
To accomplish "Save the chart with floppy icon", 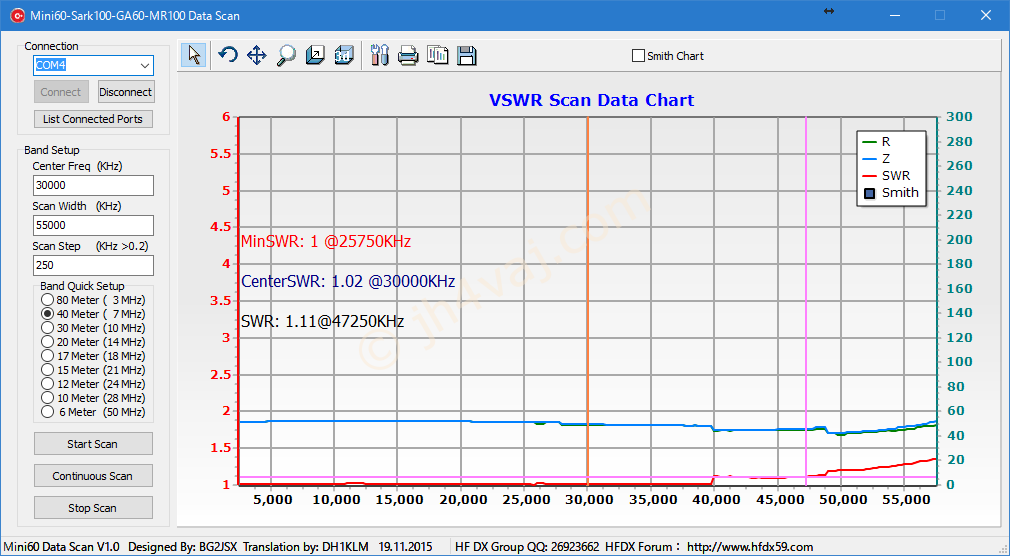I will click(467, 55).
